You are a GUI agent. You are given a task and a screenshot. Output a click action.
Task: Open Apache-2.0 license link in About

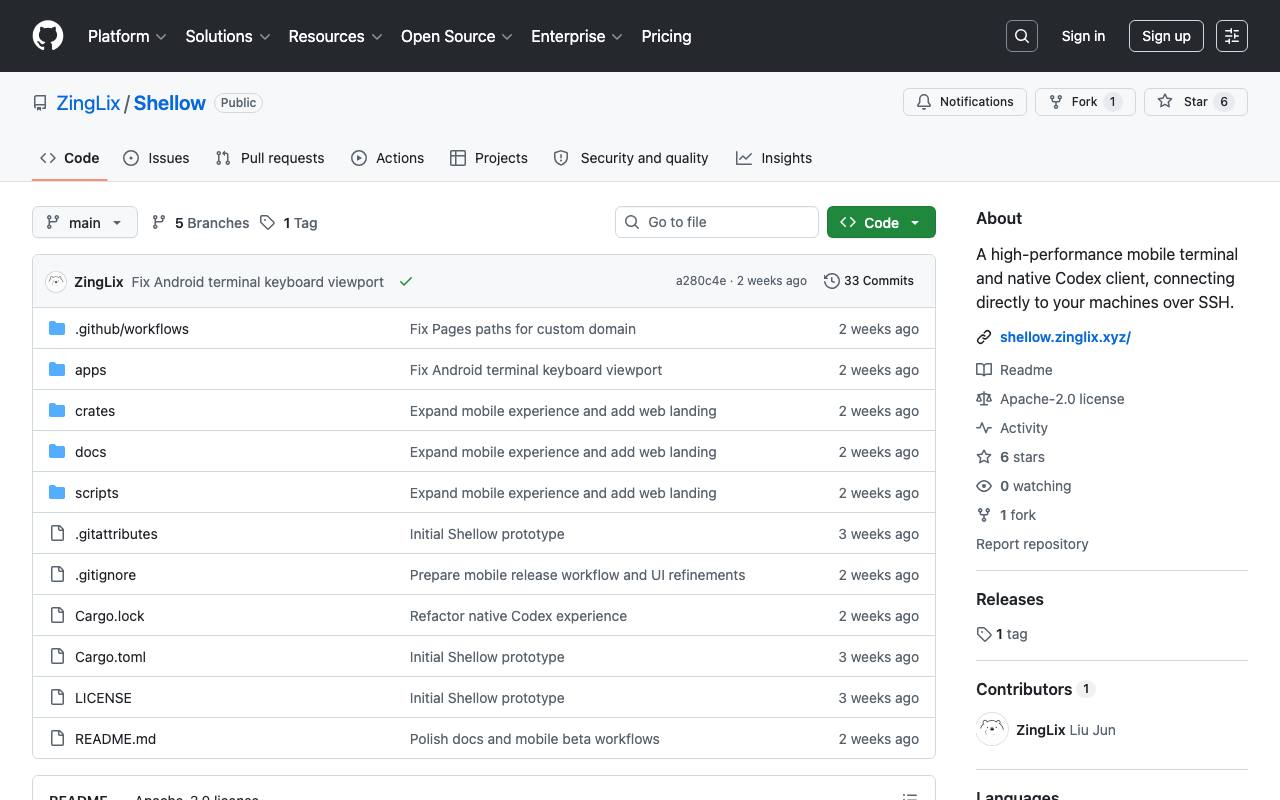coord(1051,399)
